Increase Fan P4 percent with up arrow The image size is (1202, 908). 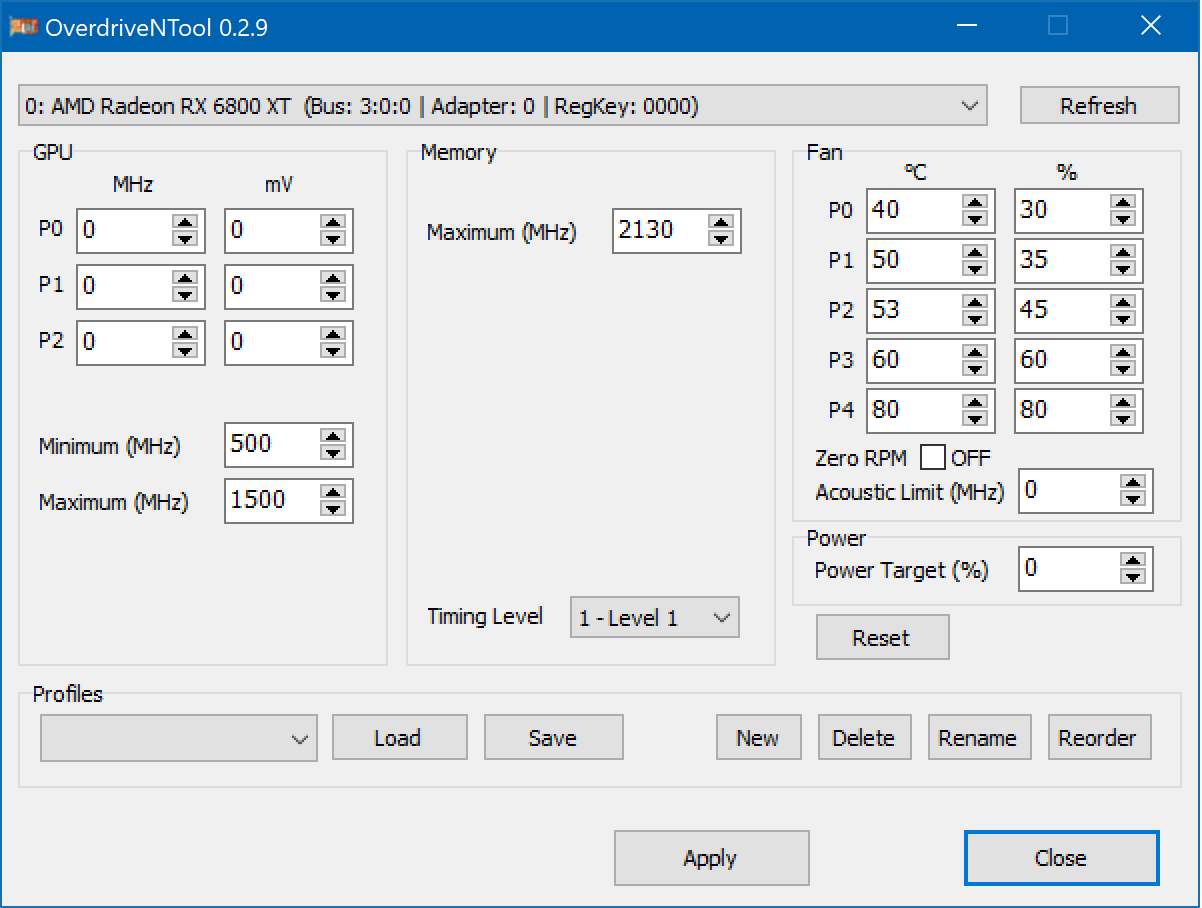click(1123, 402)
